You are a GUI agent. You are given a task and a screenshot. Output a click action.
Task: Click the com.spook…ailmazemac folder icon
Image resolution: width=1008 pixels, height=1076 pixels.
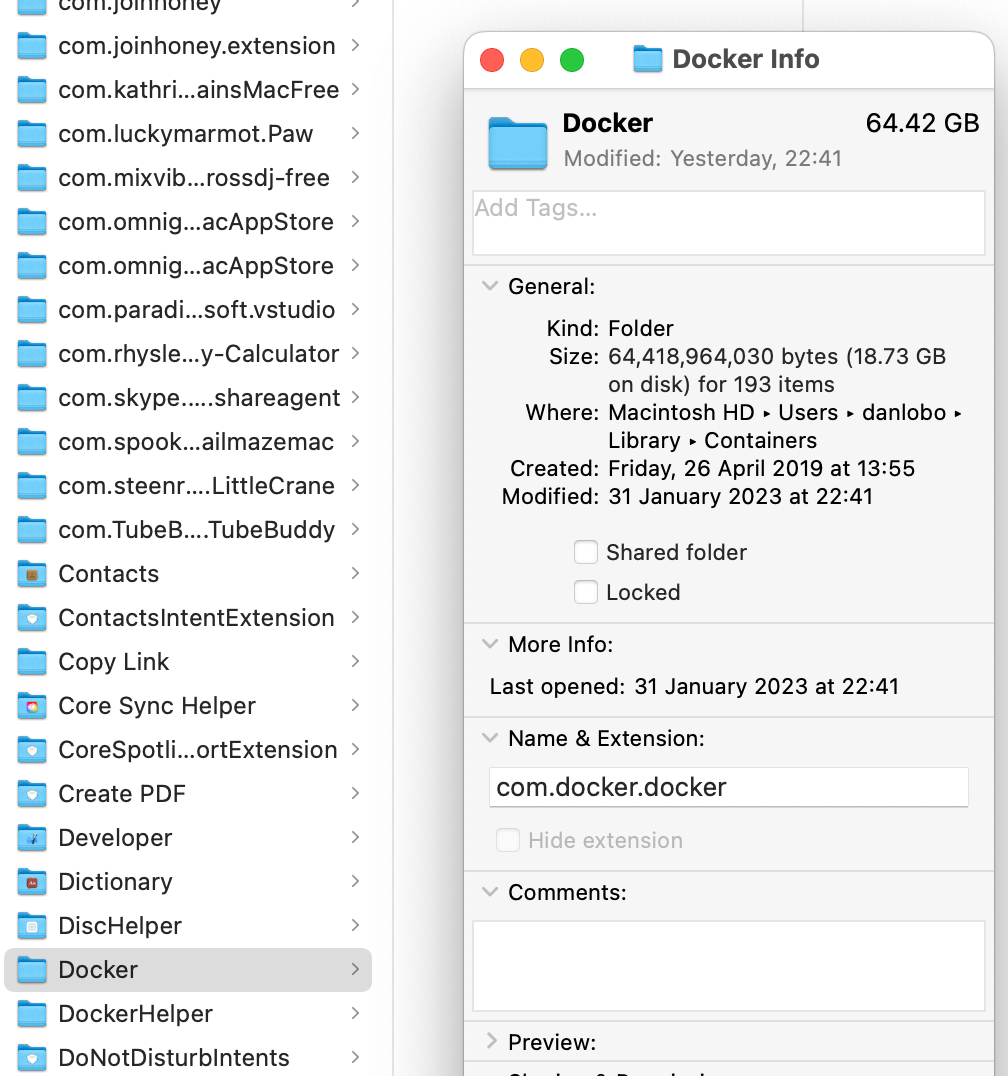pyautogui.click(x=32, y=442)
